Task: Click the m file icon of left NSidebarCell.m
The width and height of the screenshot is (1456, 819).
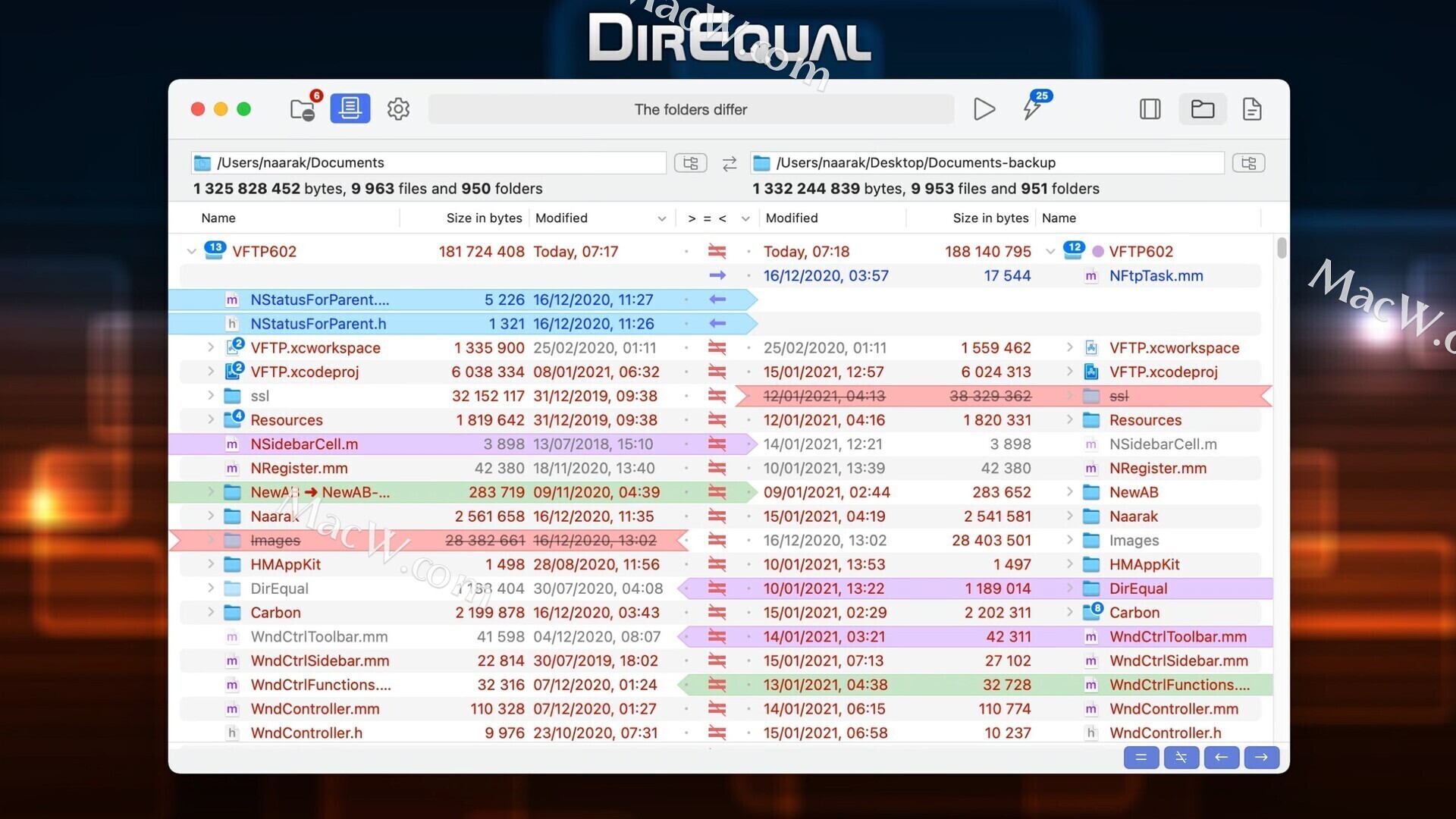Action: pos(232,444)
